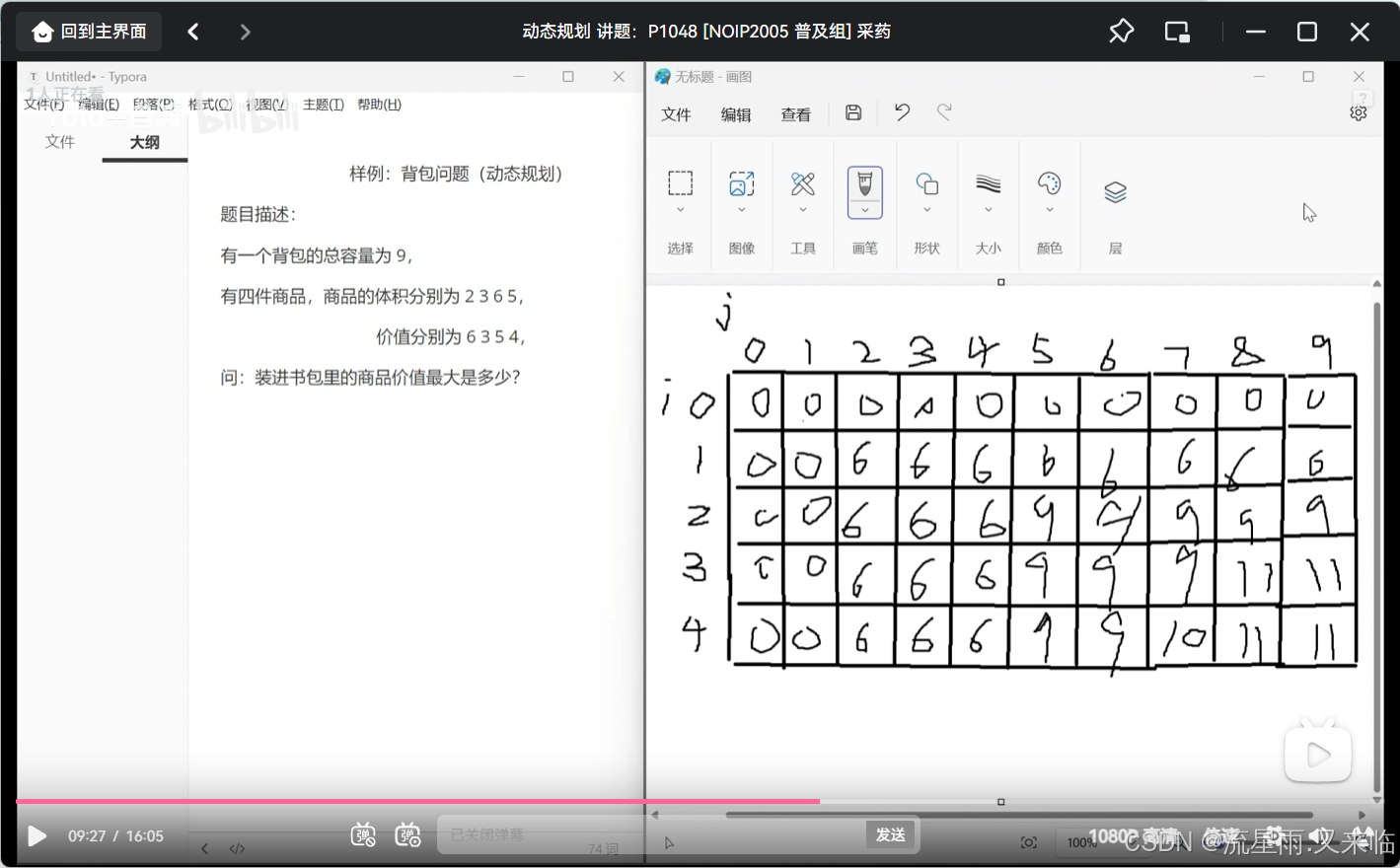
Task: Click the line 问：装进书包里的商品价值最大是多少
Action: tap(370, 377)
